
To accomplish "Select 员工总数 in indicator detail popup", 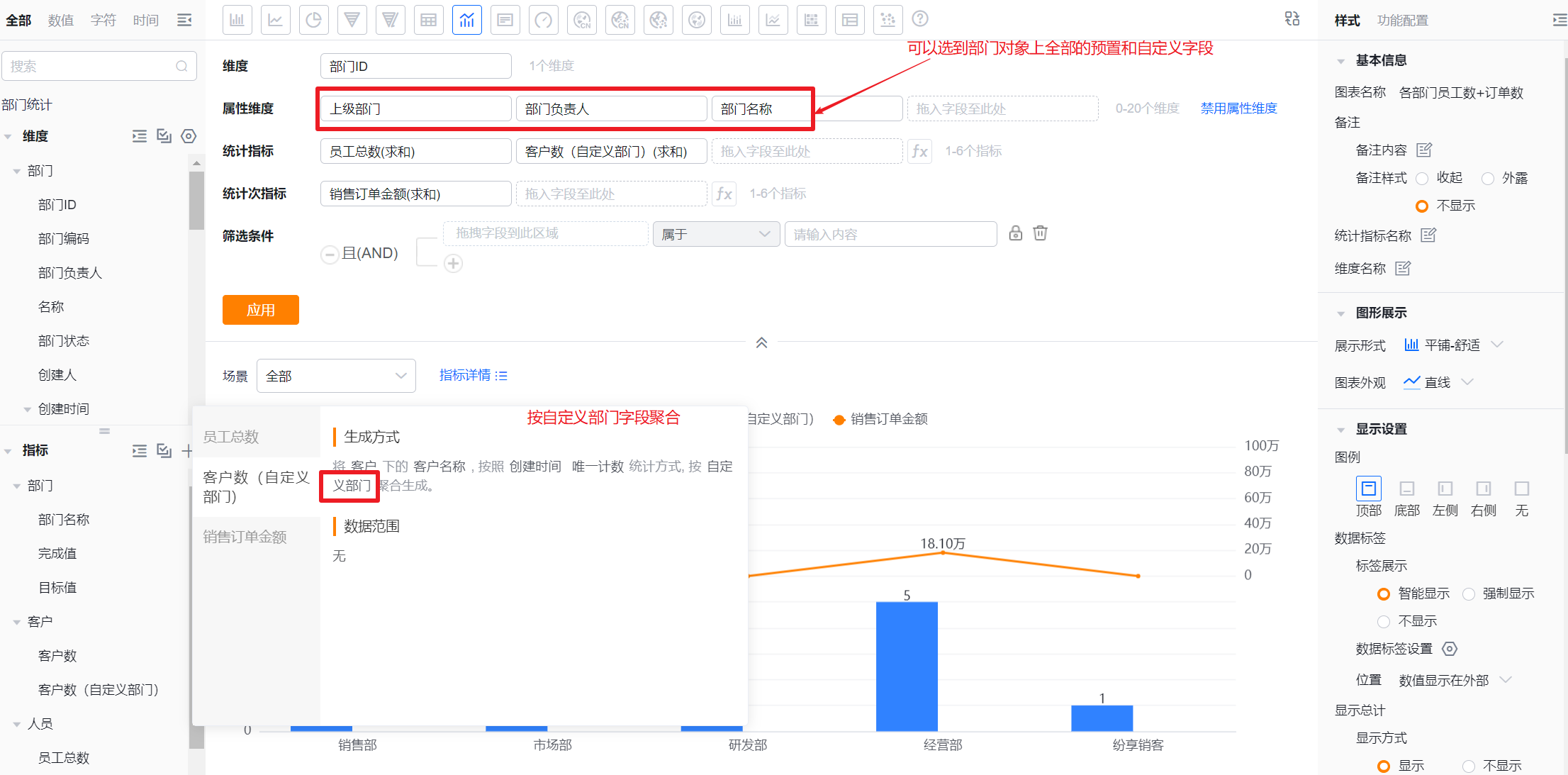I will point(256,437).
